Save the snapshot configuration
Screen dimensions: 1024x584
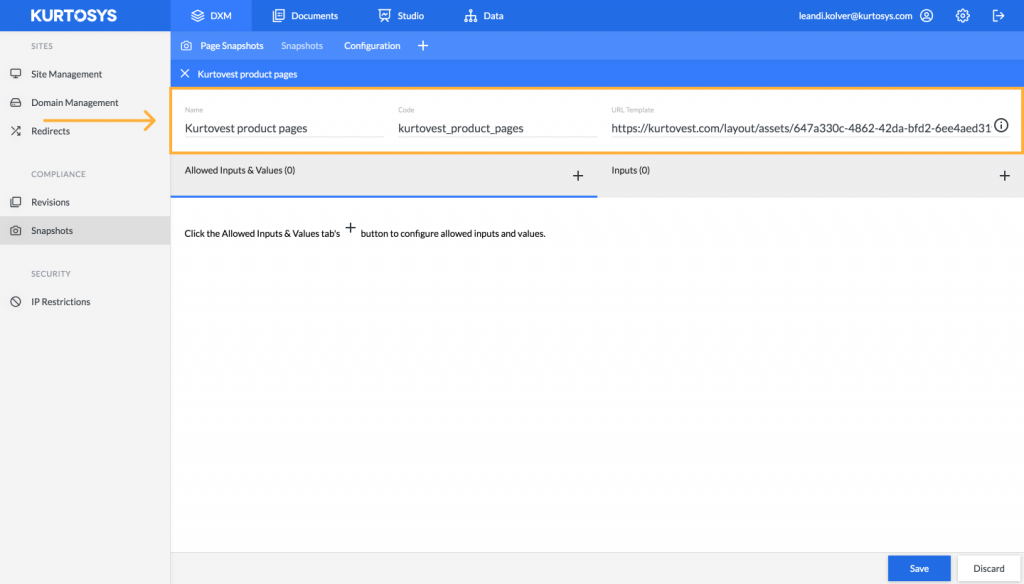[918, 568]
